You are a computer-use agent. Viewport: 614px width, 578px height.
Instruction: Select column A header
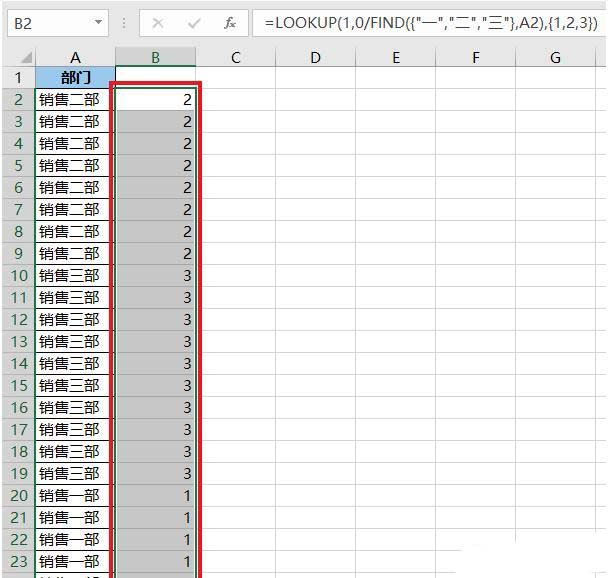(x=75, y=58)
